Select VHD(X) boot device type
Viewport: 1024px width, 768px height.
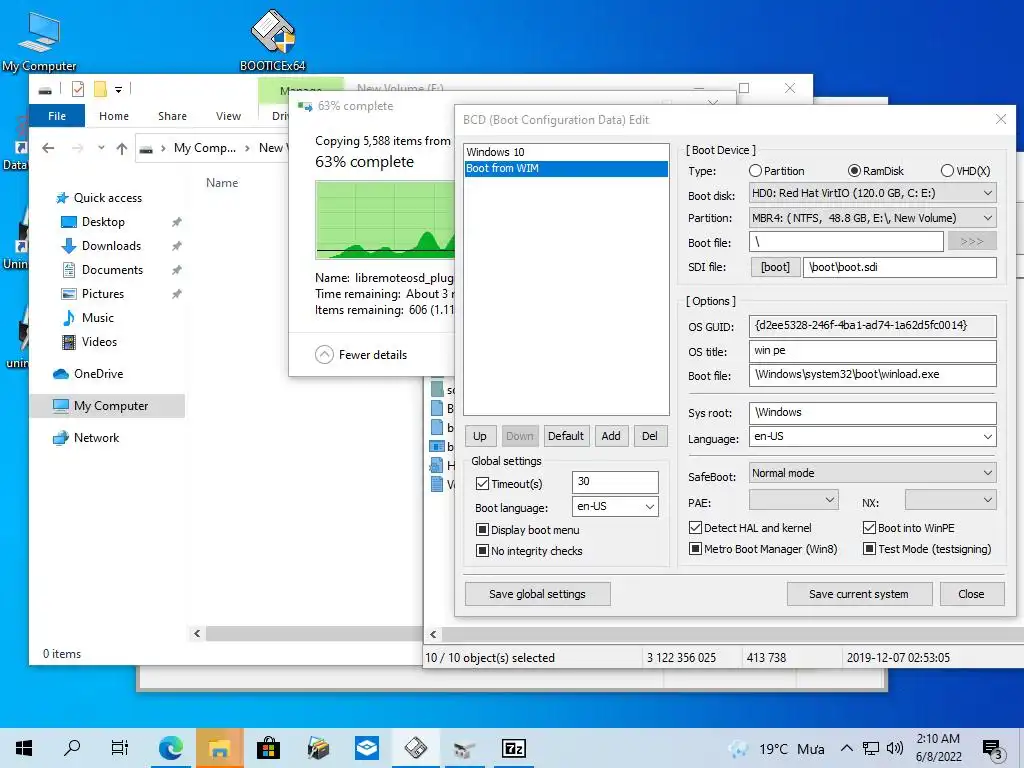(x=965, y=171)
